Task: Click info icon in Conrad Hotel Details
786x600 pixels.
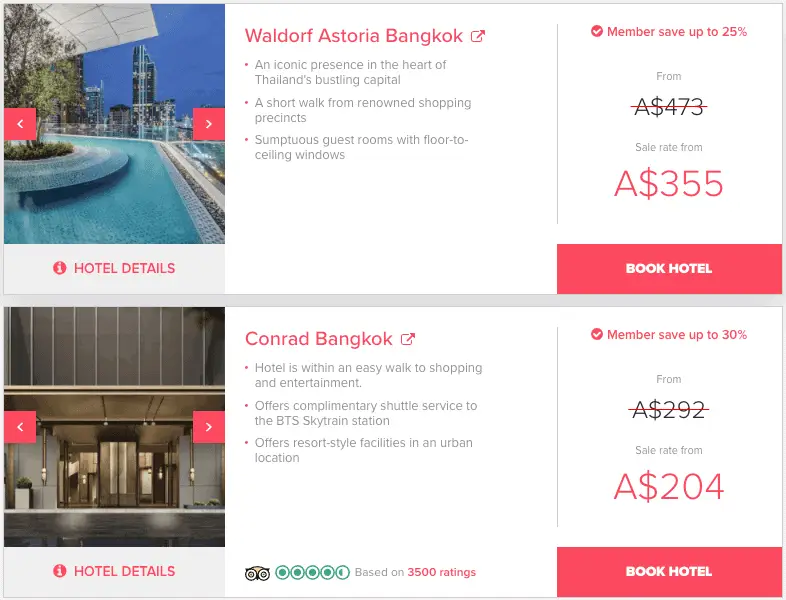Action: click(x=60, y=570)
